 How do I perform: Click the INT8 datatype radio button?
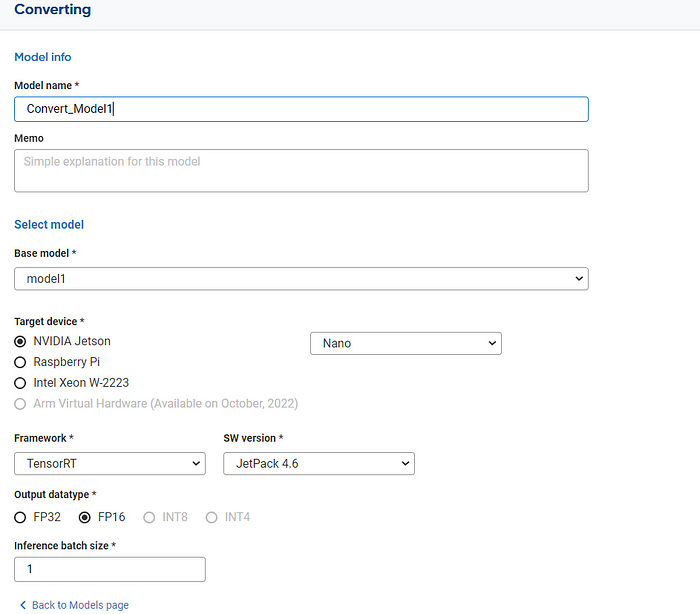149,517
